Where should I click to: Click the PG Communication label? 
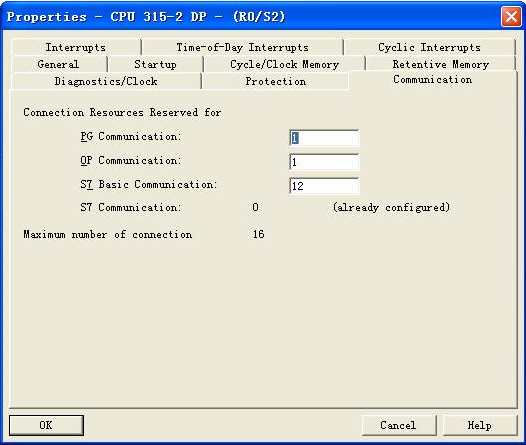click(x=130, y=137)
